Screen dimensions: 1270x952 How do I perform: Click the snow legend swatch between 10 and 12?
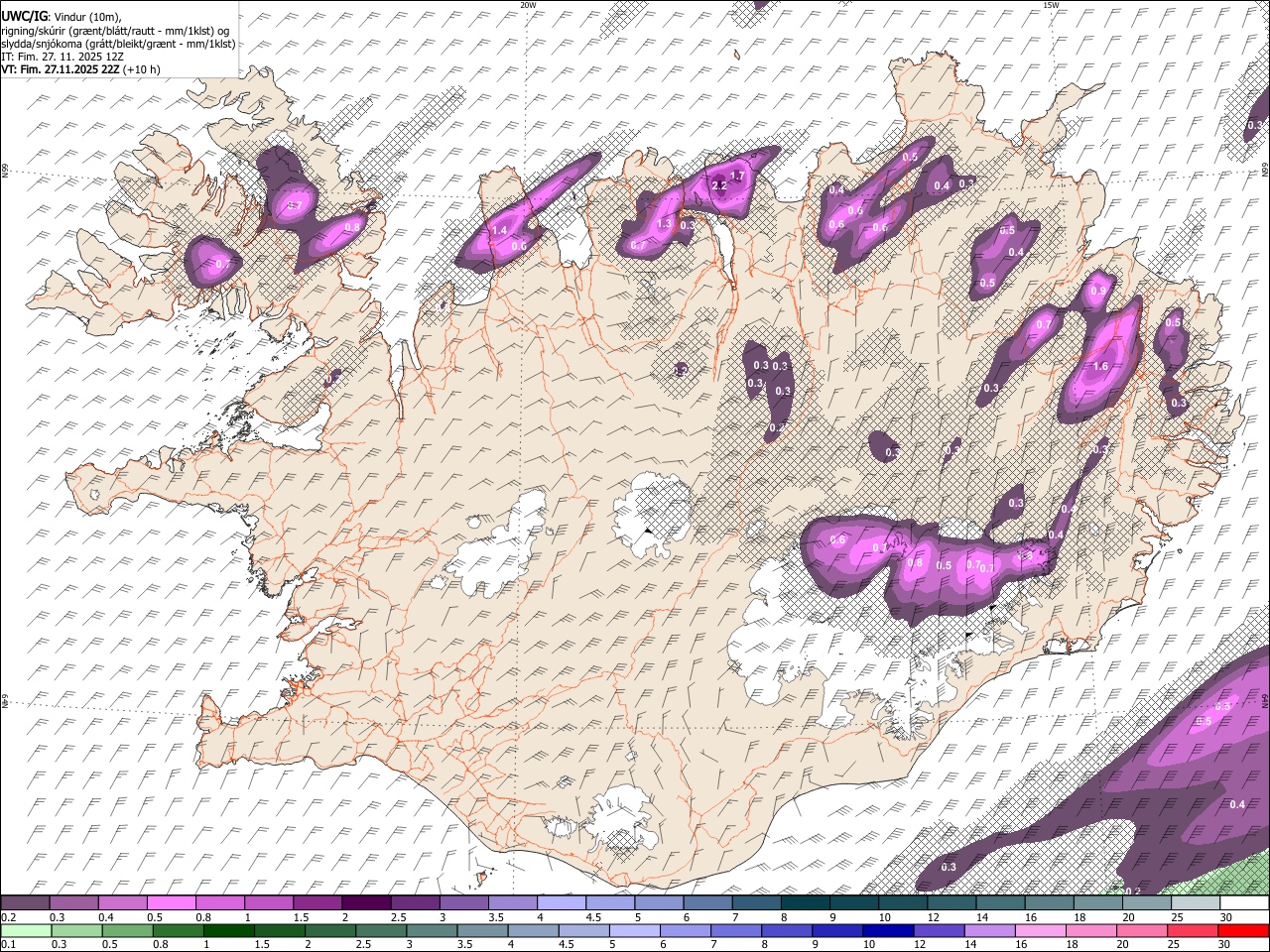(x=902, y=902)
